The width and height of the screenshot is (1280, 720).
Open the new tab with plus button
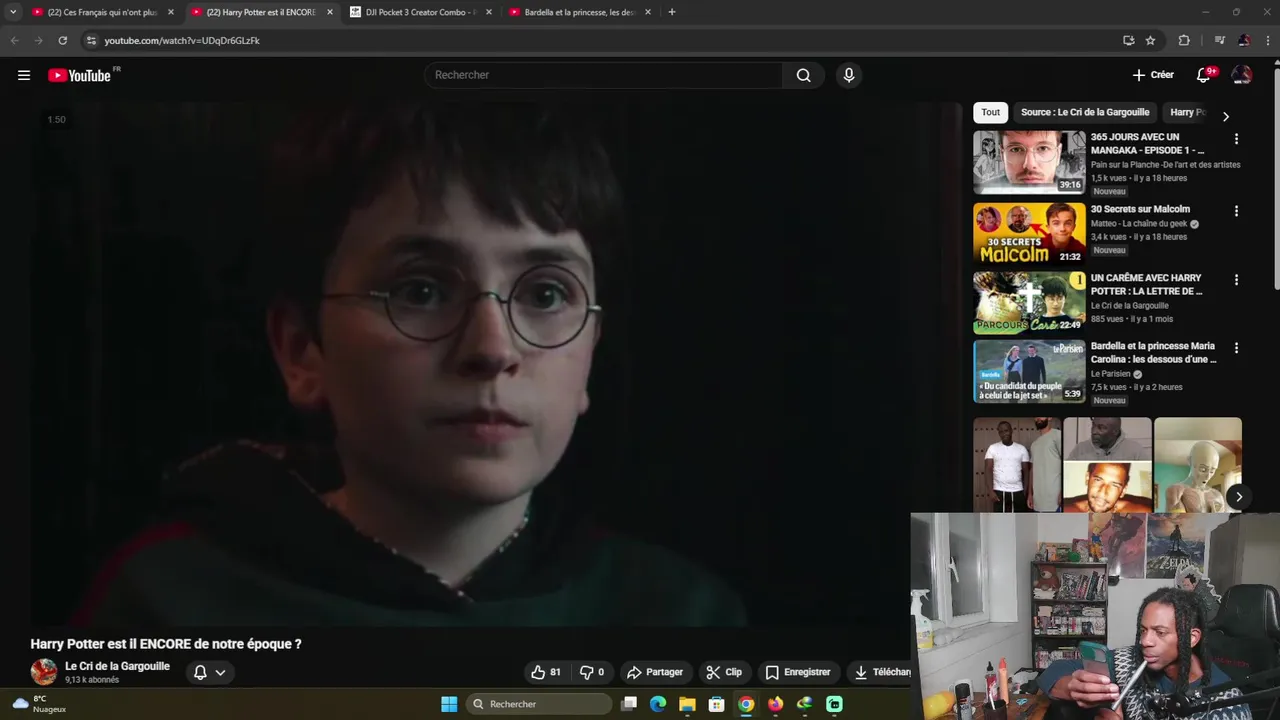point(672,12)
